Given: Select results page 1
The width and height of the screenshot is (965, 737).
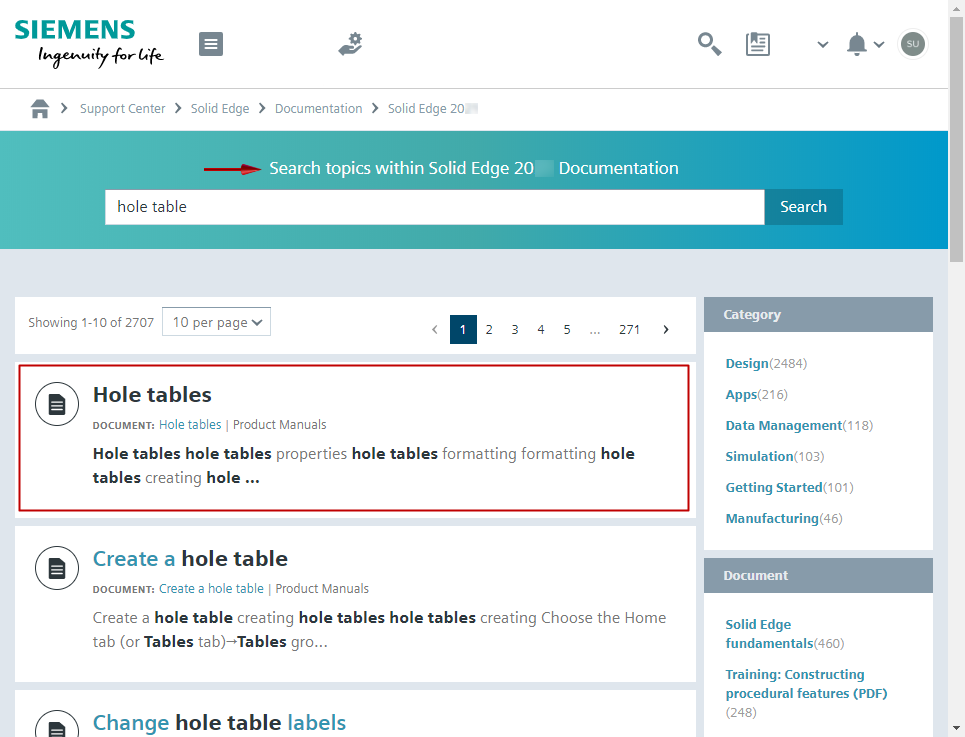Looking at the screenshot, I should pyautogui.click(x=463, y=330).
